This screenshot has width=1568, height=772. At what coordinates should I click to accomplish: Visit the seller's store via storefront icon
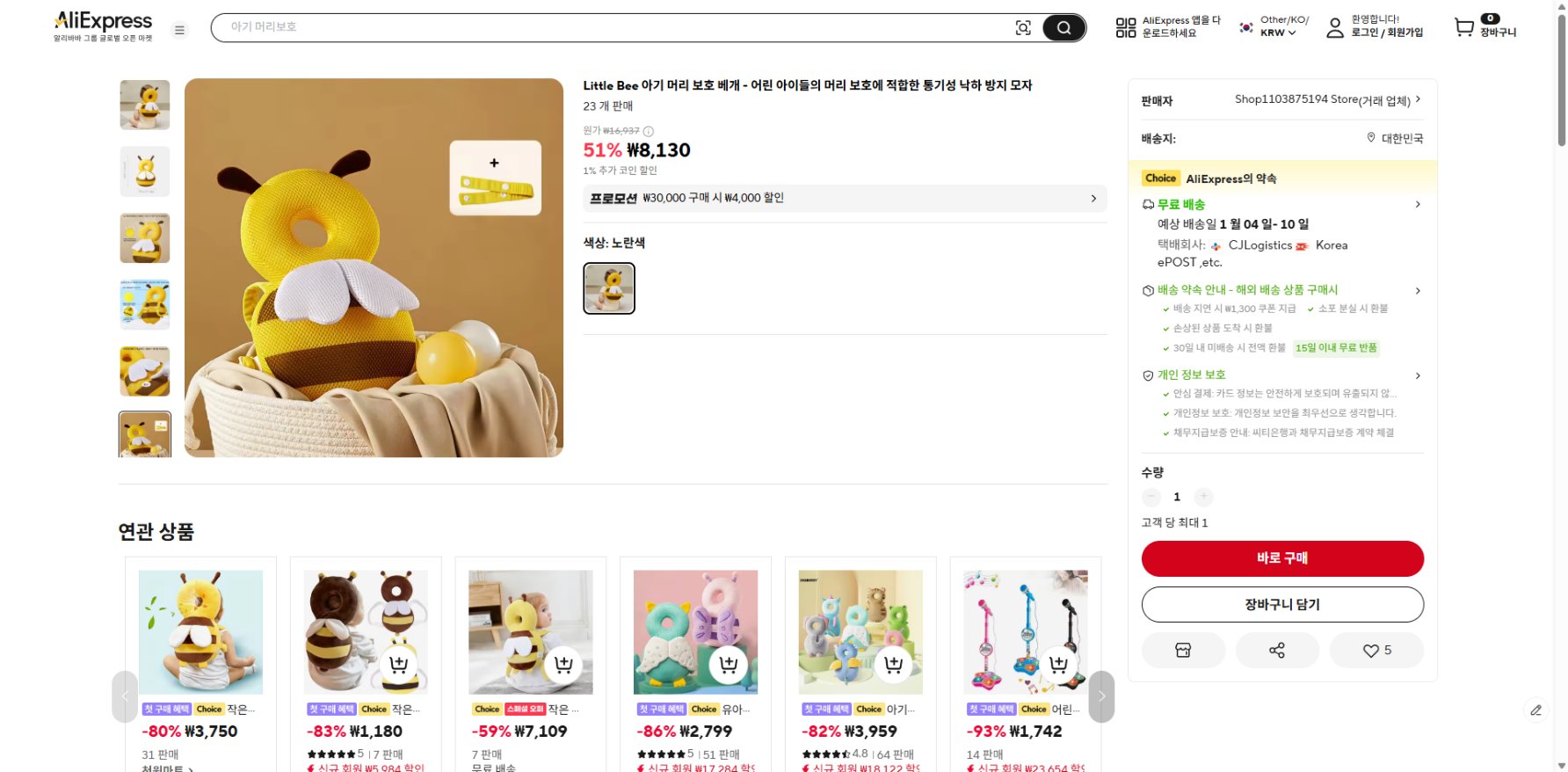[1183, 650]
